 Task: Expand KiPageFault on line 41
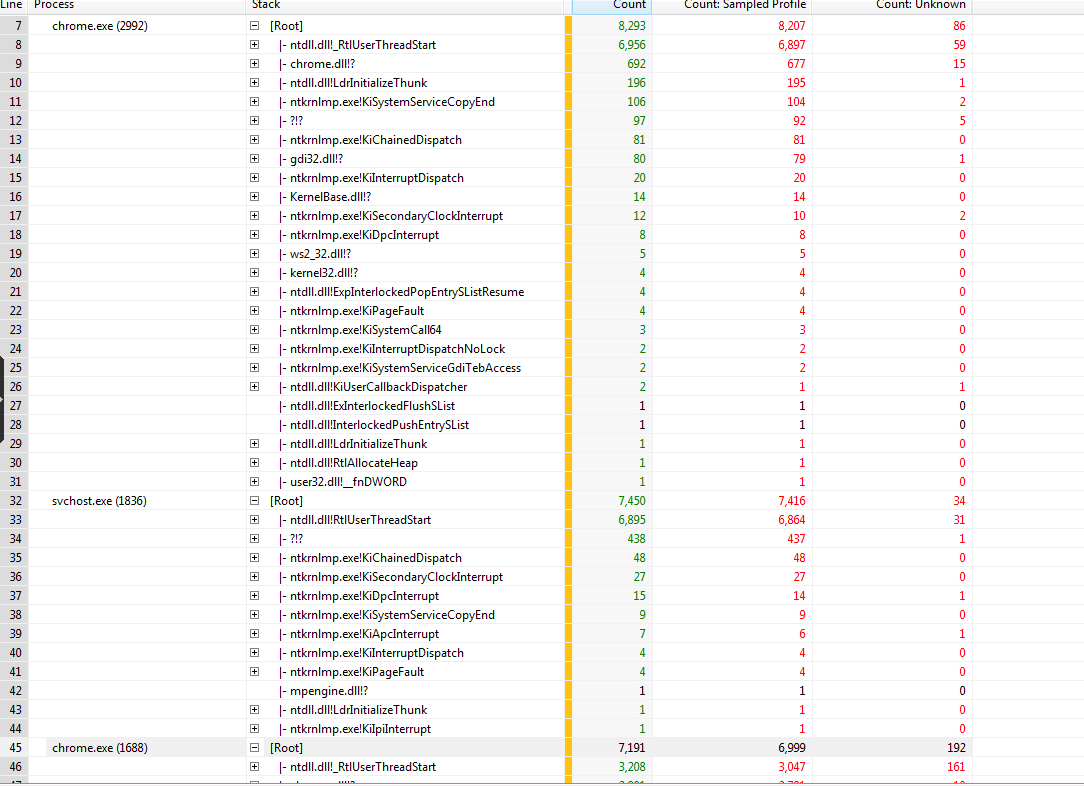(x=254, y=672)
